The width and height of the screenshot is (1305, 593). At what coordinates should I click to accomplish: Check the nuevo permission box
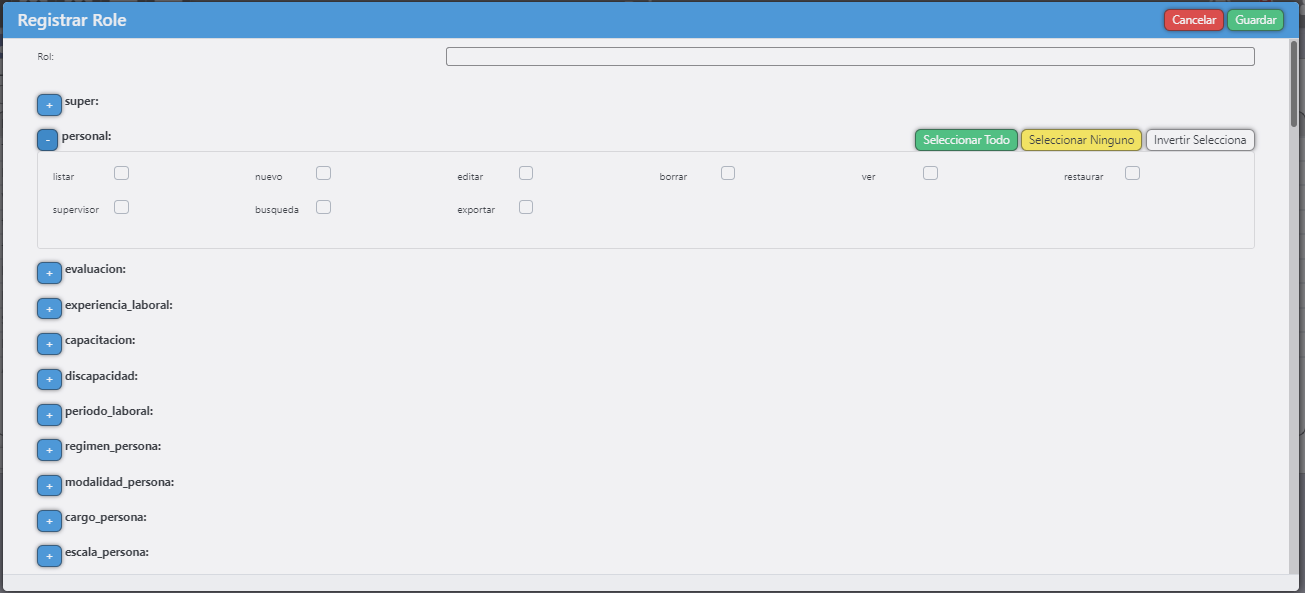click(x=323, y=173)
